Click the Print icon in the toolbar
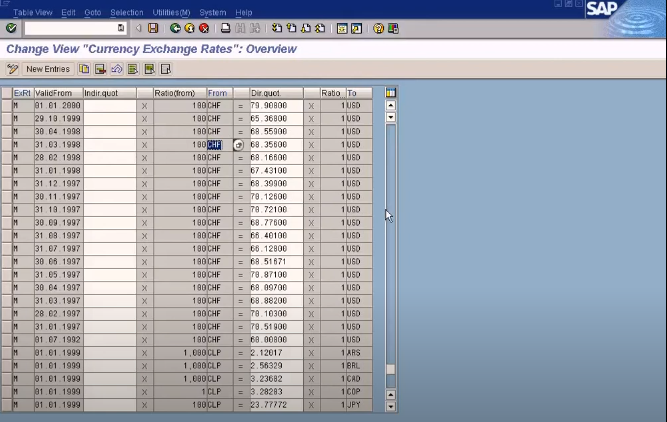Screen dimensions: 667x422 tap(225, 28)
